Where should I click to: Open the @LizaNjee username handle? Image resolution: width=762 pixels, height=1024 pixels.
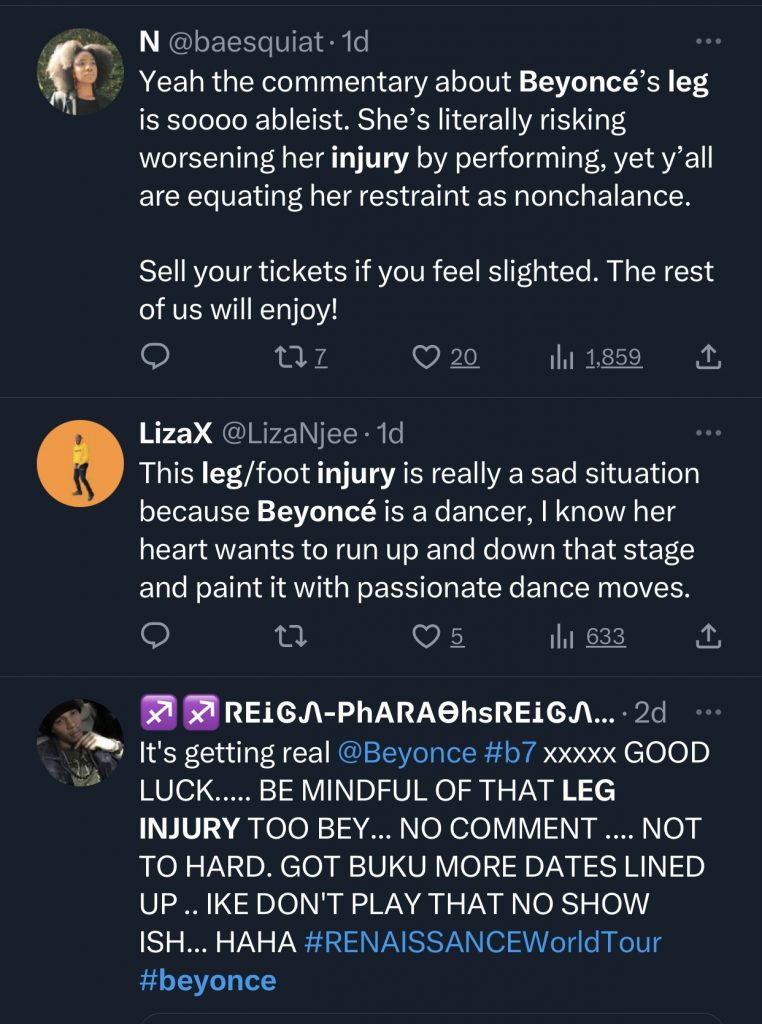coord(286,433)
